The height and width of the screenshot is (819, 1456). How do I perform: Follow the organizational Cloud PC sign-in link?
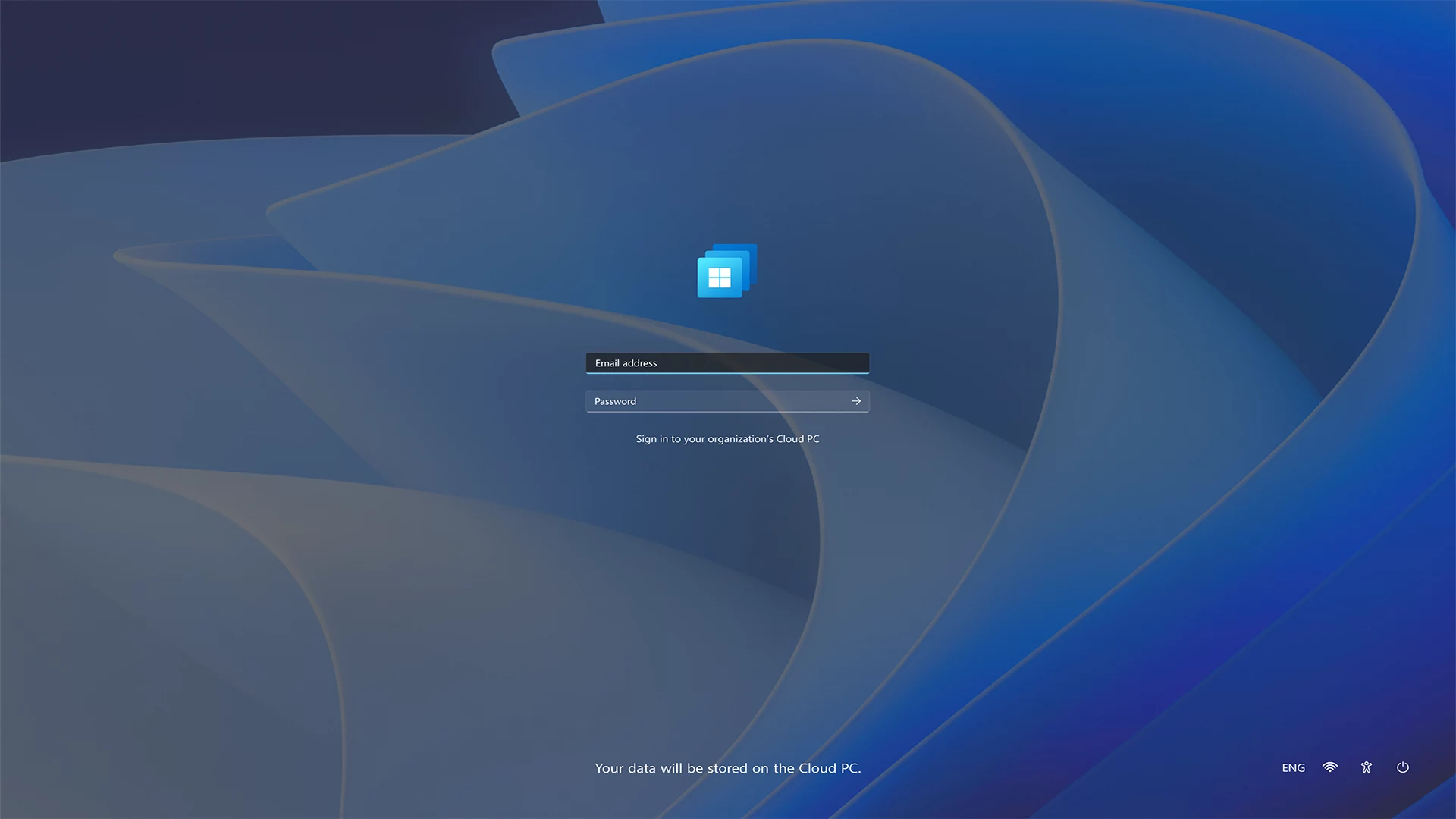click(x=727, y=438)
